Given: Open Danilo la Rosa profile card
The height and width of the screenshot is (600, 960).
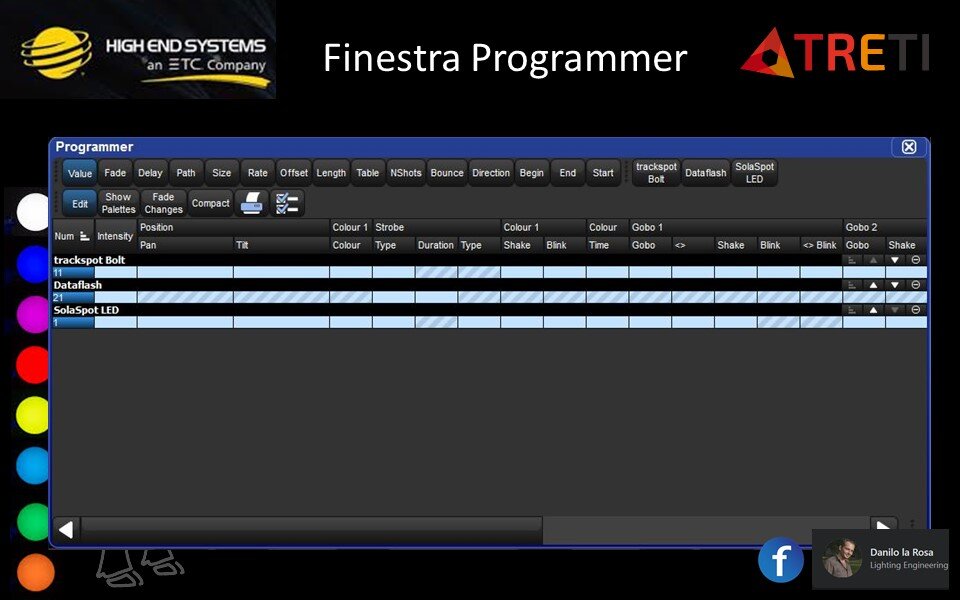Looking at the screenshot, I should [x=880, y=559].
